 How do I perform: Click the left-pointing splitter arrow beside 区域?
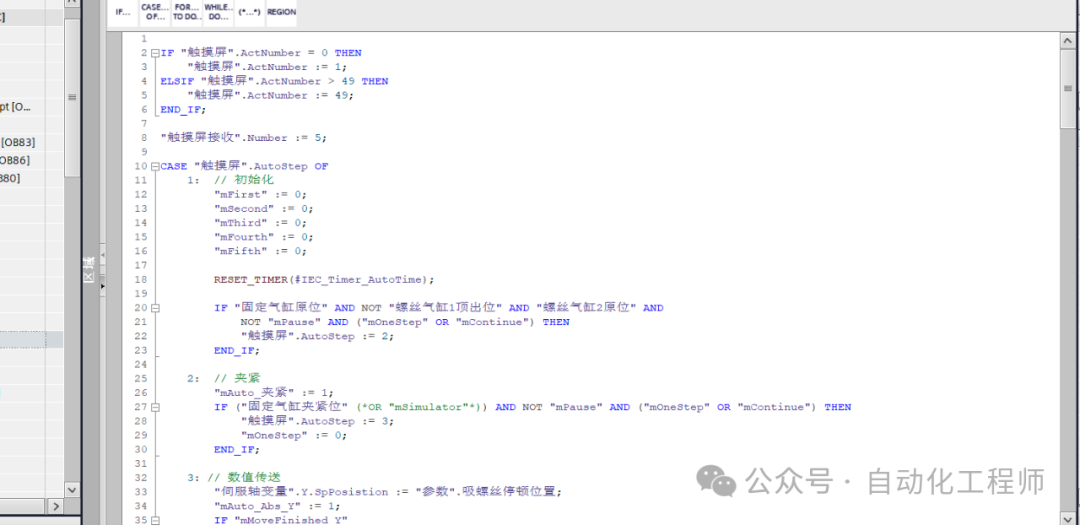pyautogui.click(x=103, y=254)
